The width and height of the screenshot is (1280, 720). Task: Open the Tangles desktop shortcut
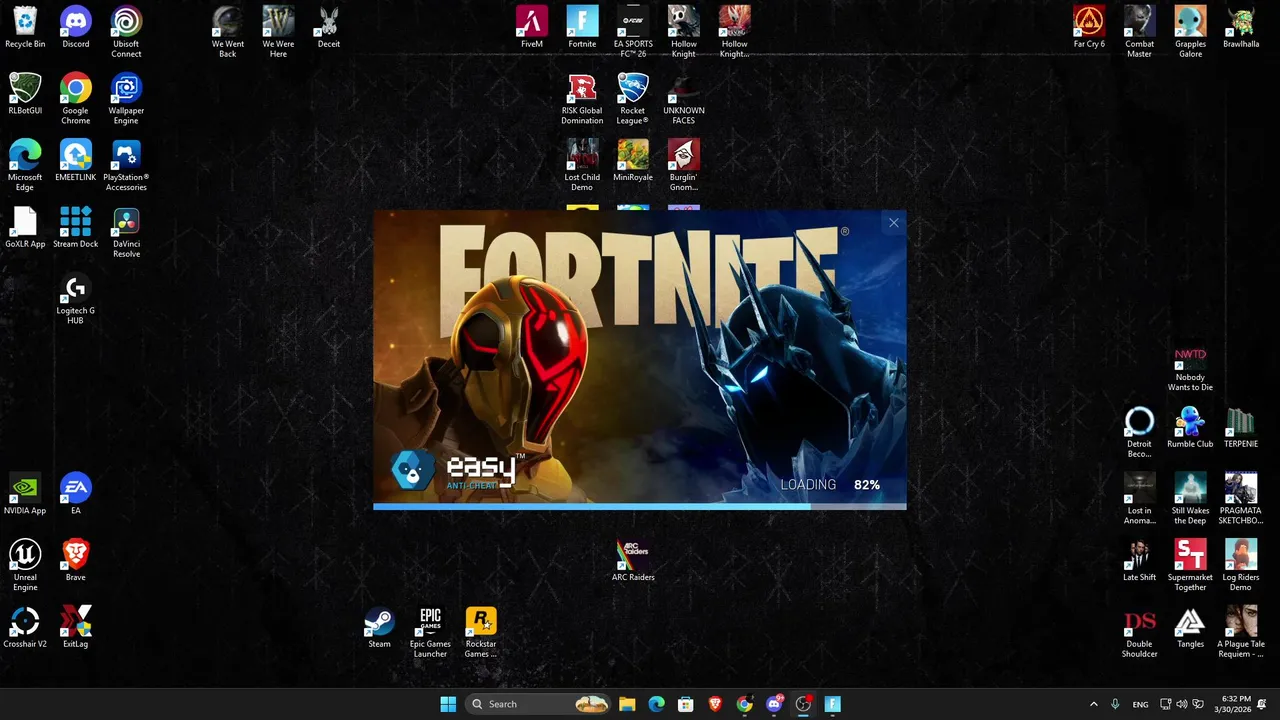[1190, 627]
